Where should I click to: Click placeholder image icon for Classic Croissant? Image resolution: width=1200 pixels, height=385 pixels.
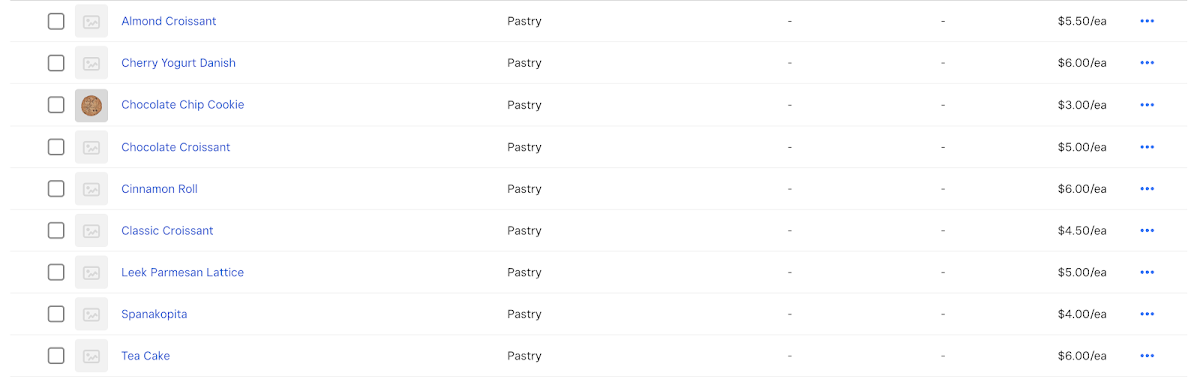[x=91, y=231]
